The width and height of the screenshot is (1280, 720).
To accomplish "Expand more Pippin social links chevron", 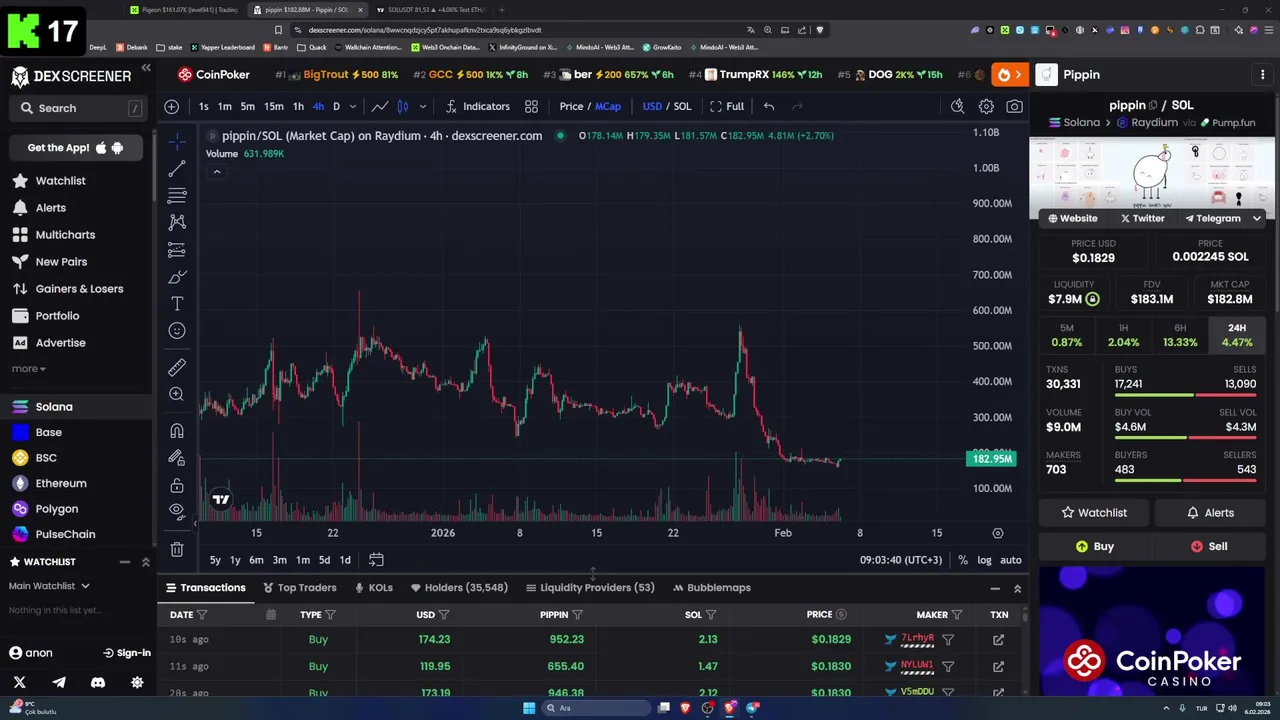I will coord(1257,218).
